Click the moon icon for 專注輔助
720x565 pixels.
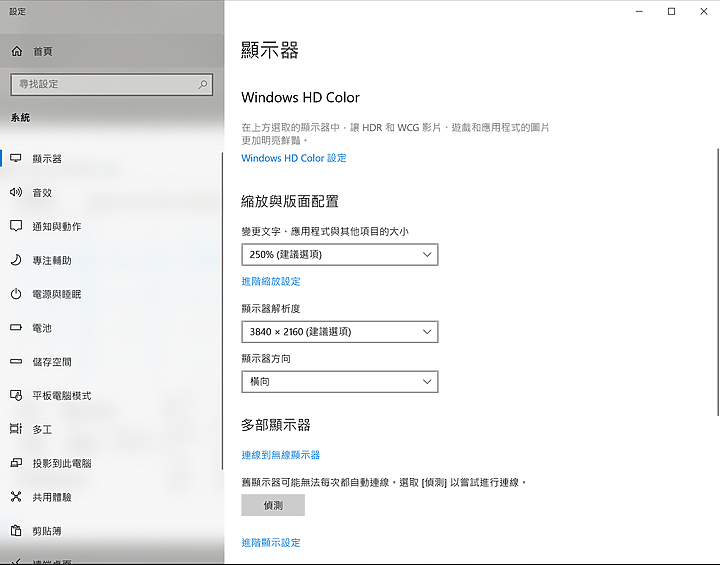(16, 260)
